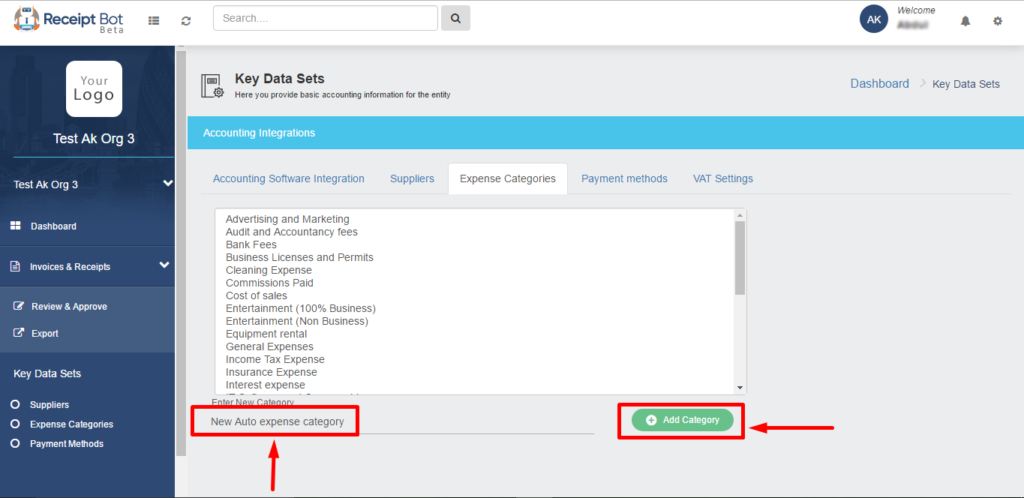Click the refresh sync icon
Screen dimensions: 1024x498
point(186,20)
